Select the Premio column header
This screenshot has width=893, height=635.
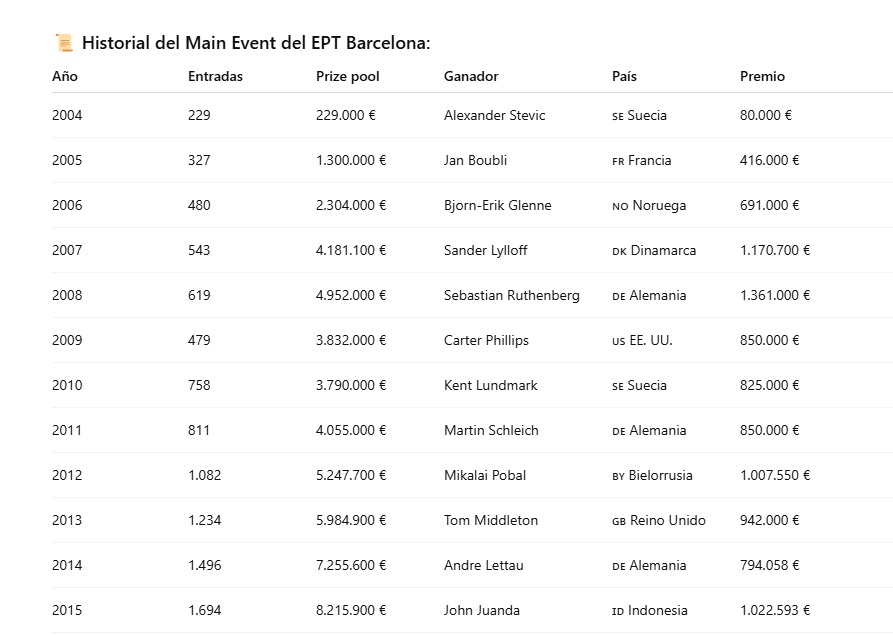(x=762, y=76)
